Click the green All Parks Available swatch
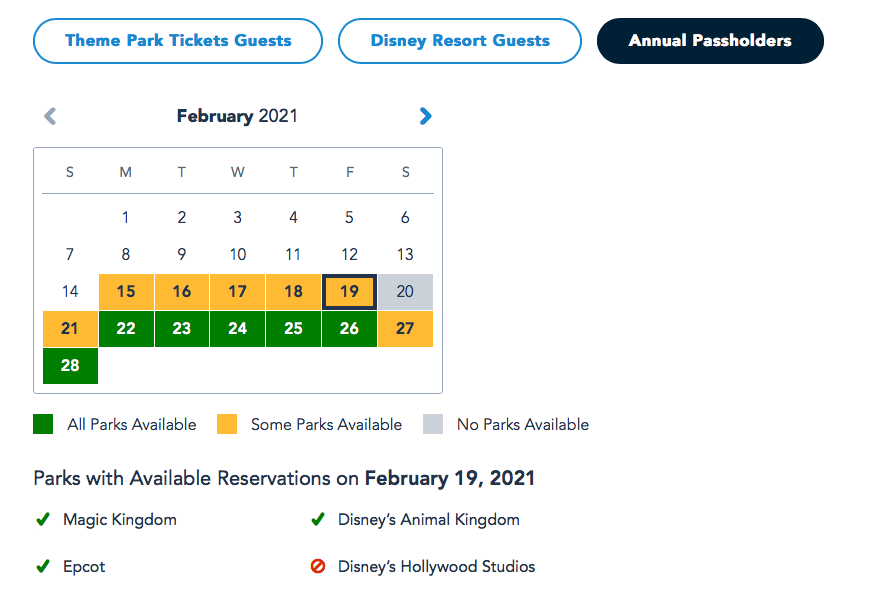877x603 pixels. point(43,424)
